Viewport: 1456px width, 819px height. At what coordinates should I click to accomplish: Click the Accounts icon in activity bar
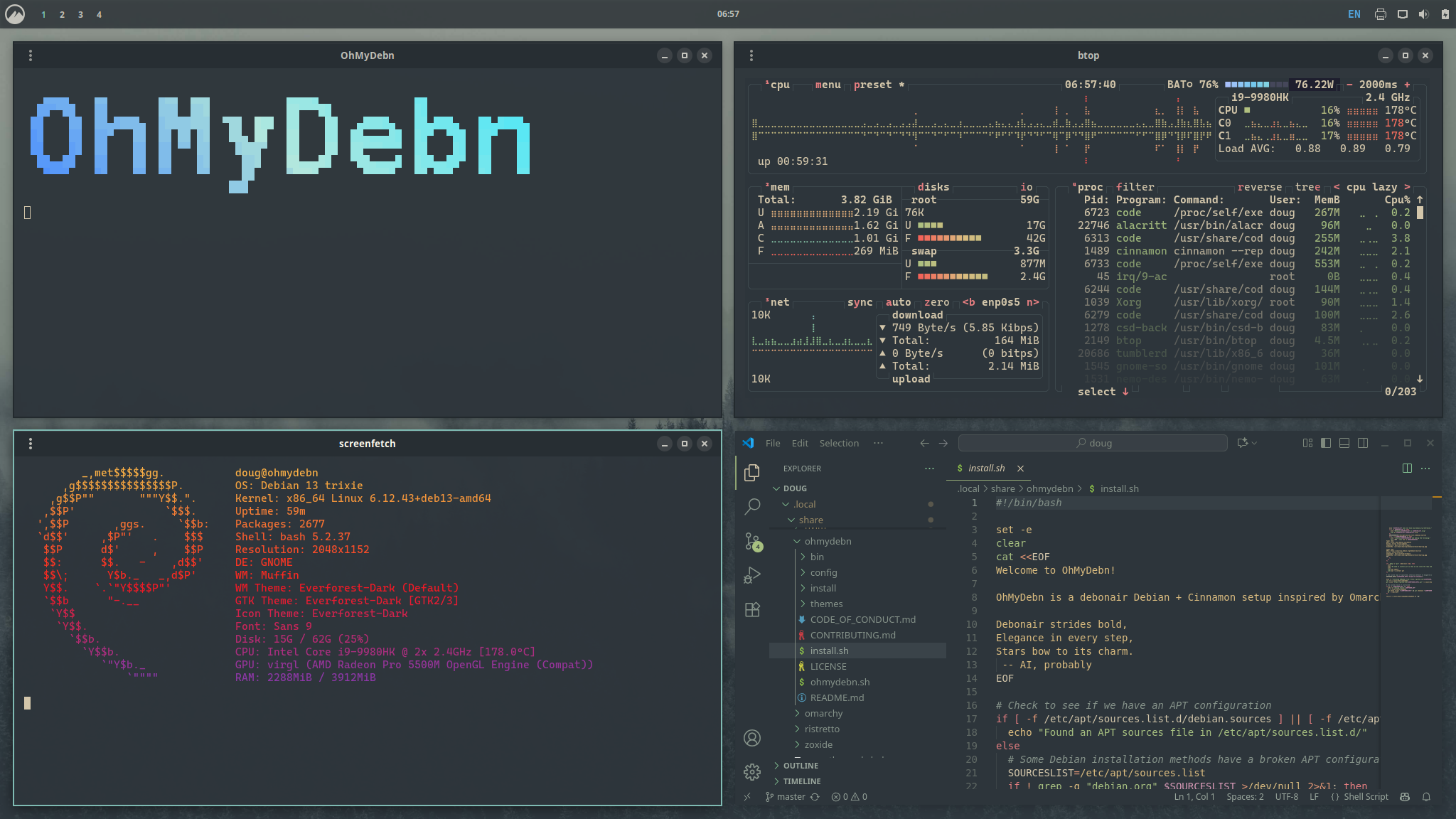pos(752,738)
